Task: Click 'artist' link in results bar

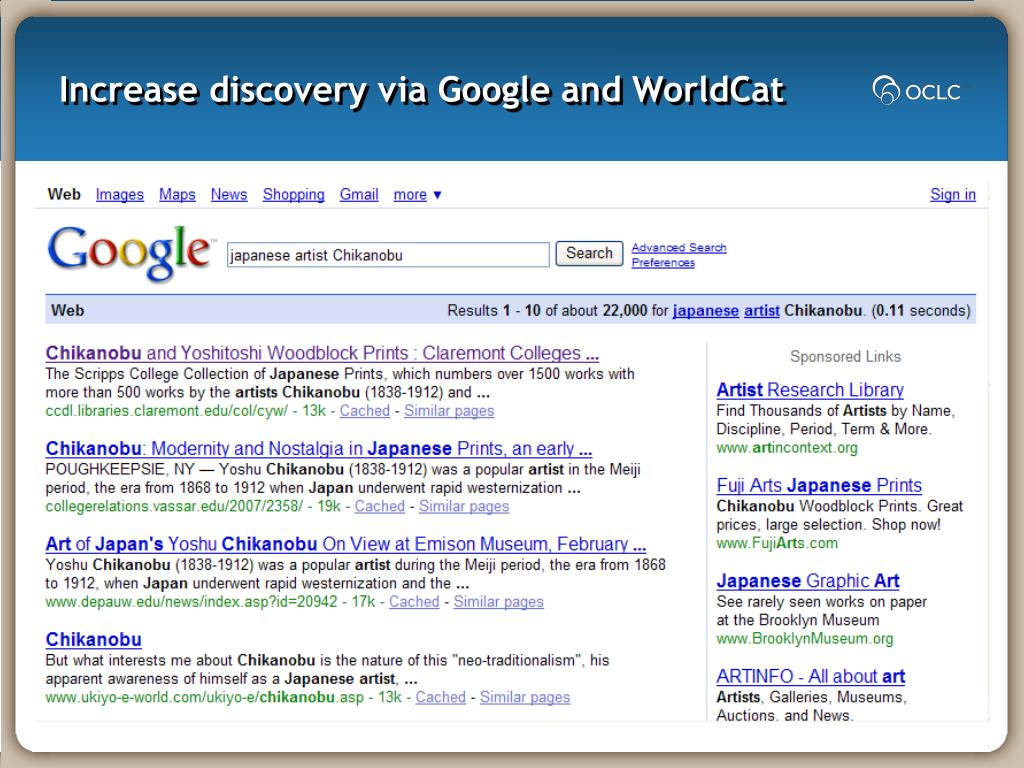Action: (x=761, y=310)
